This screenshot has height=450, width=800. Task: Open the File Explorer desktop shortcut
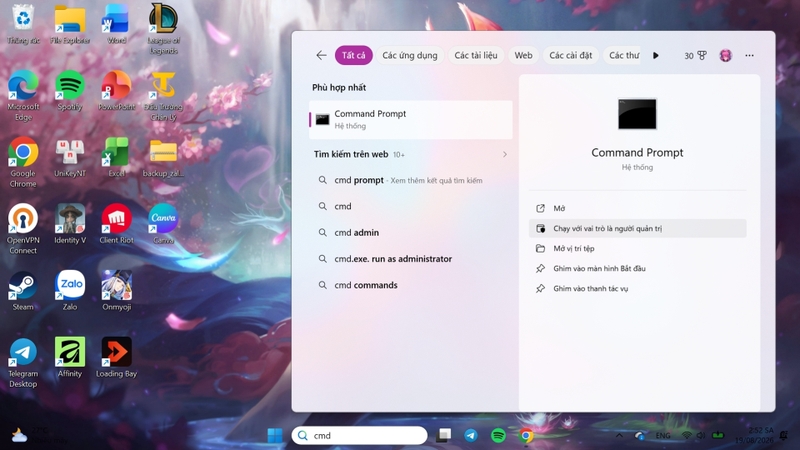coord(70,24)
